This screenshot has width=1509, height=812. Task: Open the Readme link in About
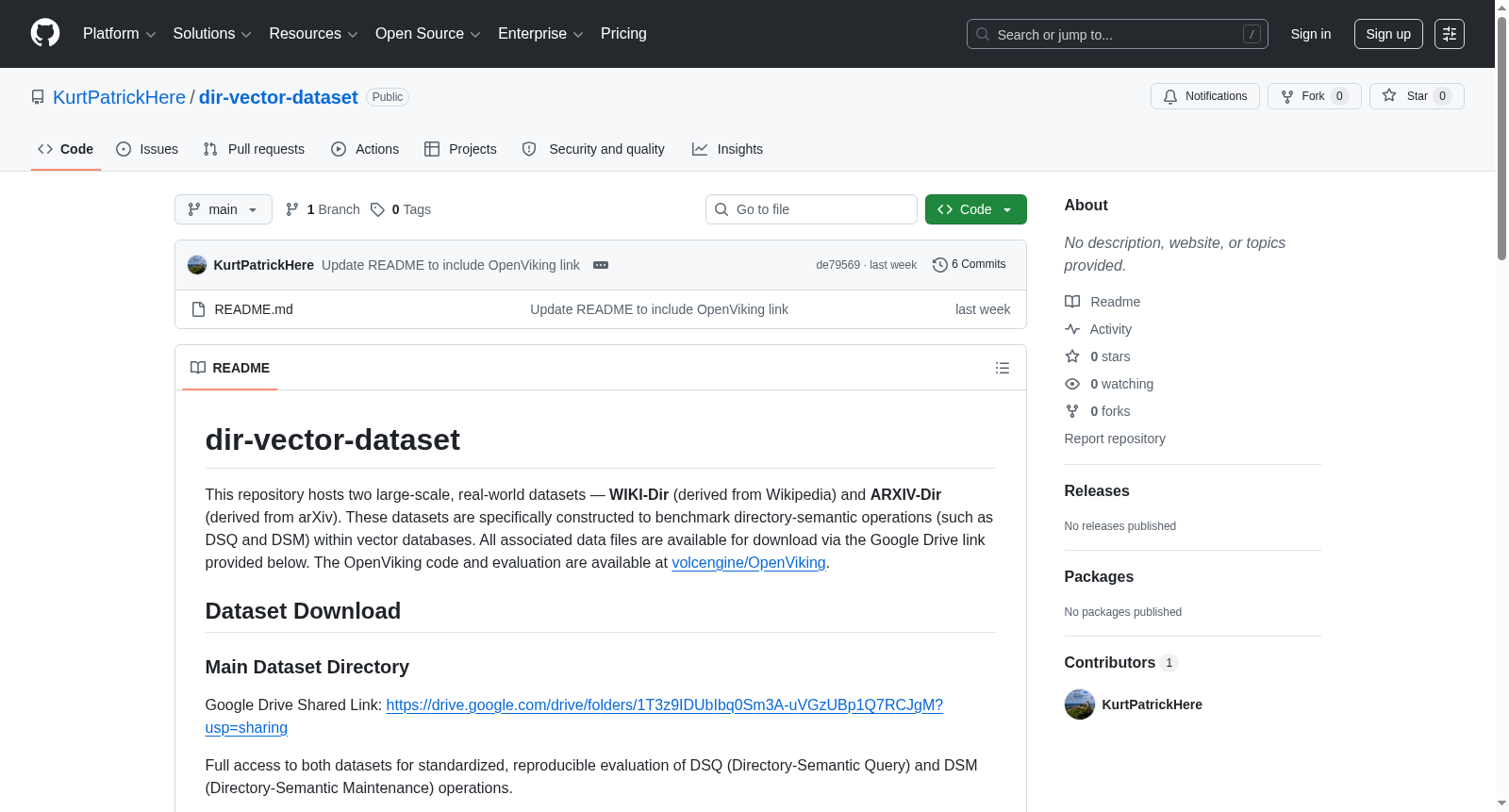click(x=1103, y=302)
